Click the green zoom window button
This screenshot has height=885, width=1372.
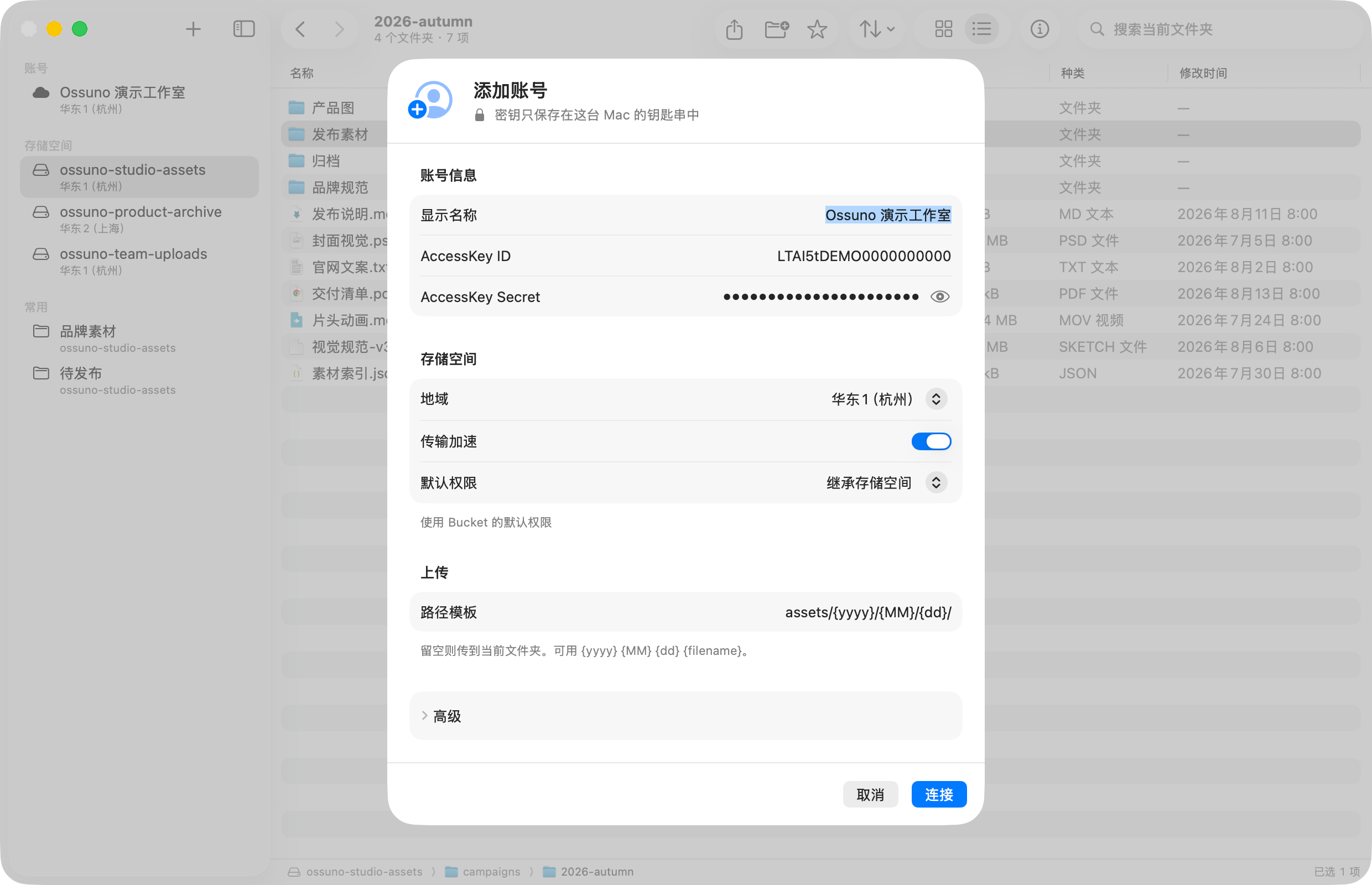click(79, 29)
